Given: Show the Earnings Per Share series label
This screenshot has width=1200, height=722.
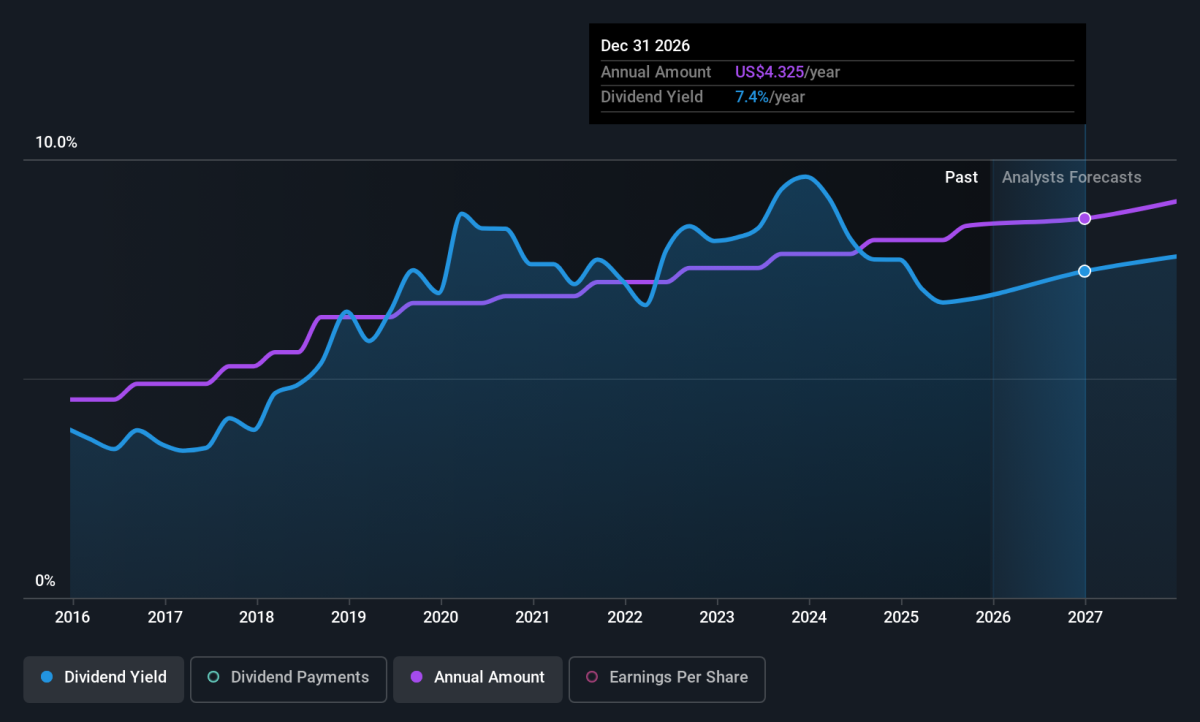Looking at the screenshot, I should click(x=678, y=678).
